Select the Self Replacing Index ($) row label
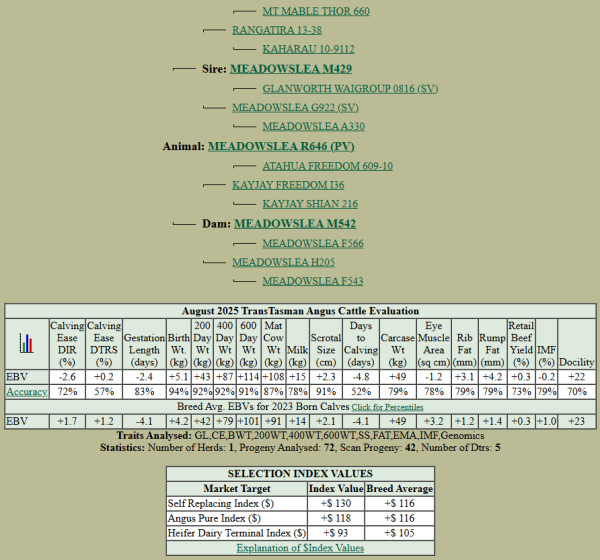 pos(221,503)
